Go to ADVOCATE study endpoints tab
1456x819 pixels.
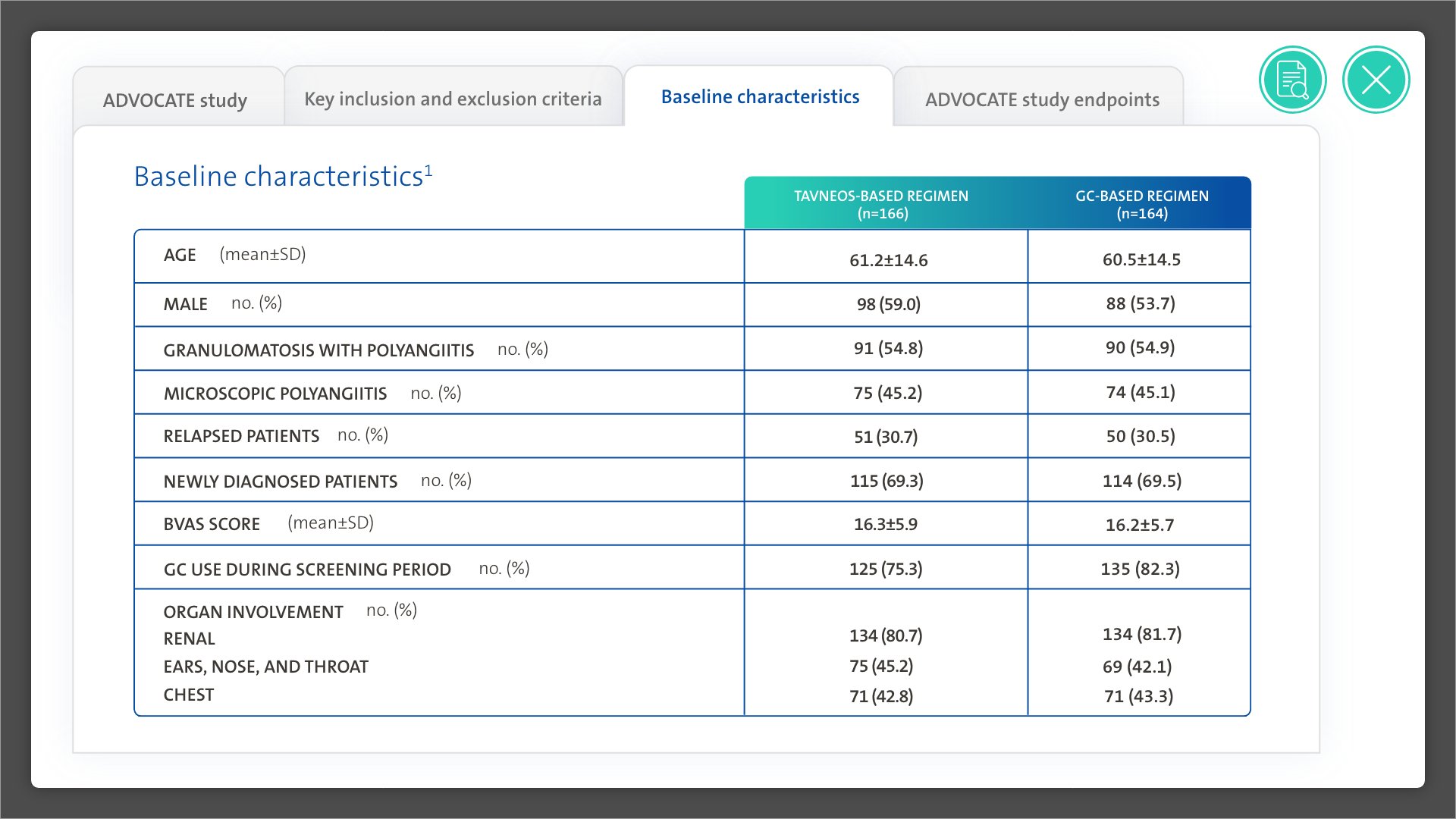point(1042,100)
